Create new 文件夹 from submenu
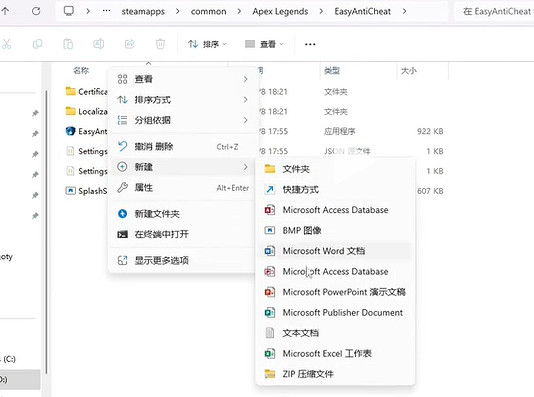This screenshot has width=534, height=397. [x=335, y=169]
